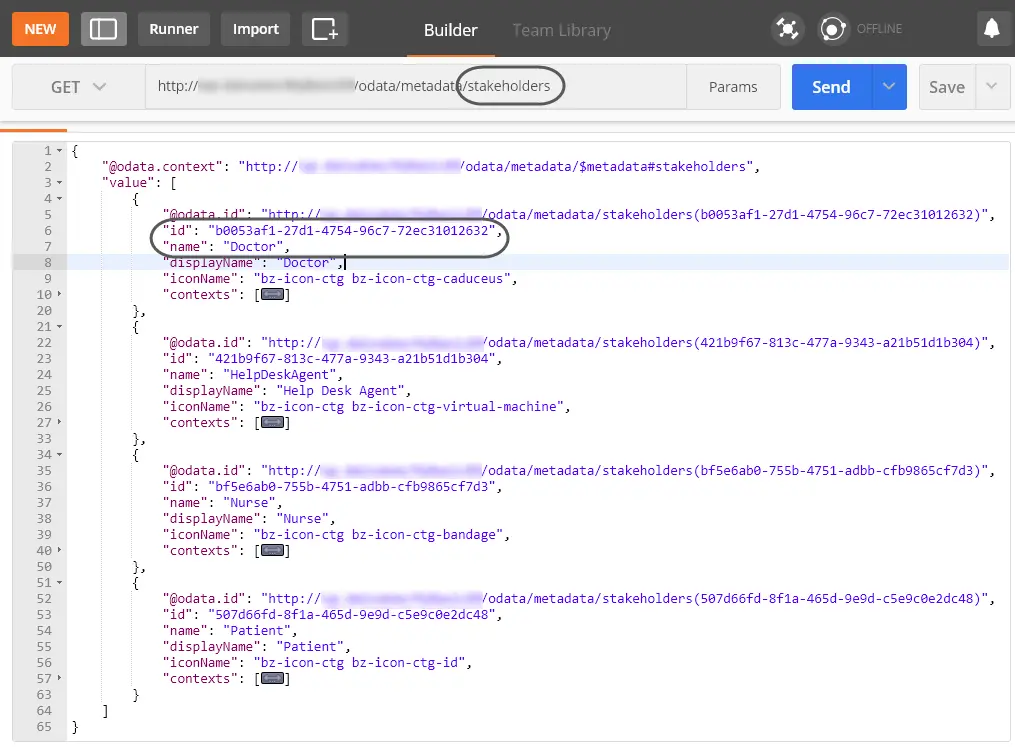This screenshot has width=1015, height=747.
Task: Click the OFFLINE status label
Action: (879, 28)
